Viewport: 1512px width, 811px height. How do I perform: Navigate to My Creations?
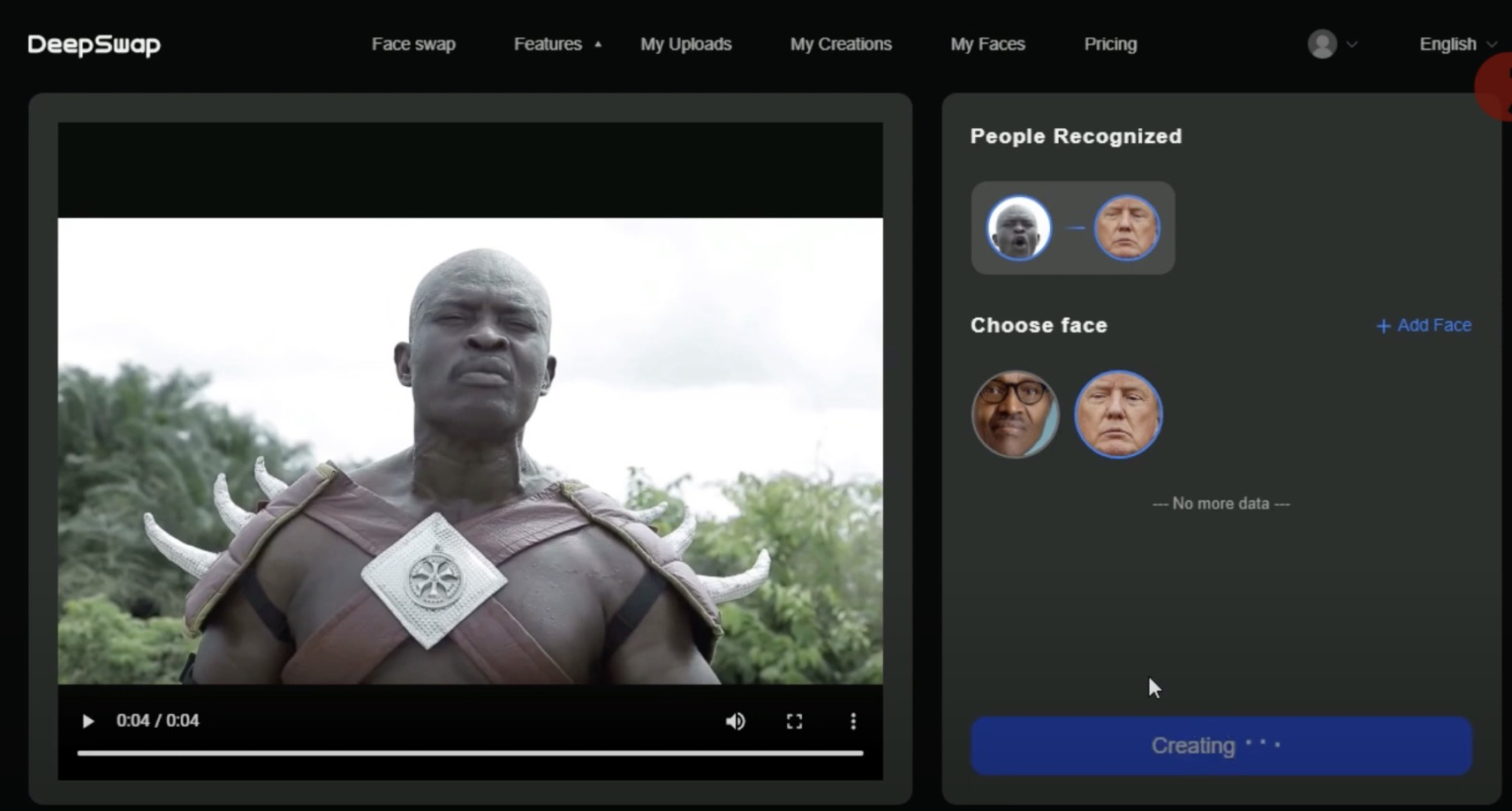841,44
